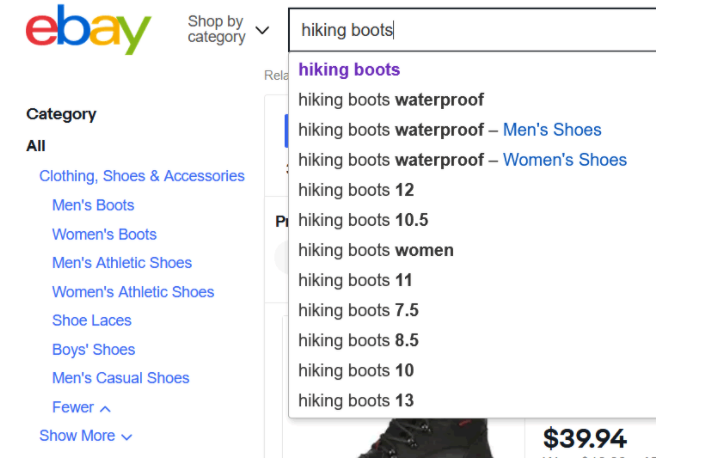Expand the list with Show More
The image size is (701, 469).
click(x=85, y=436)
